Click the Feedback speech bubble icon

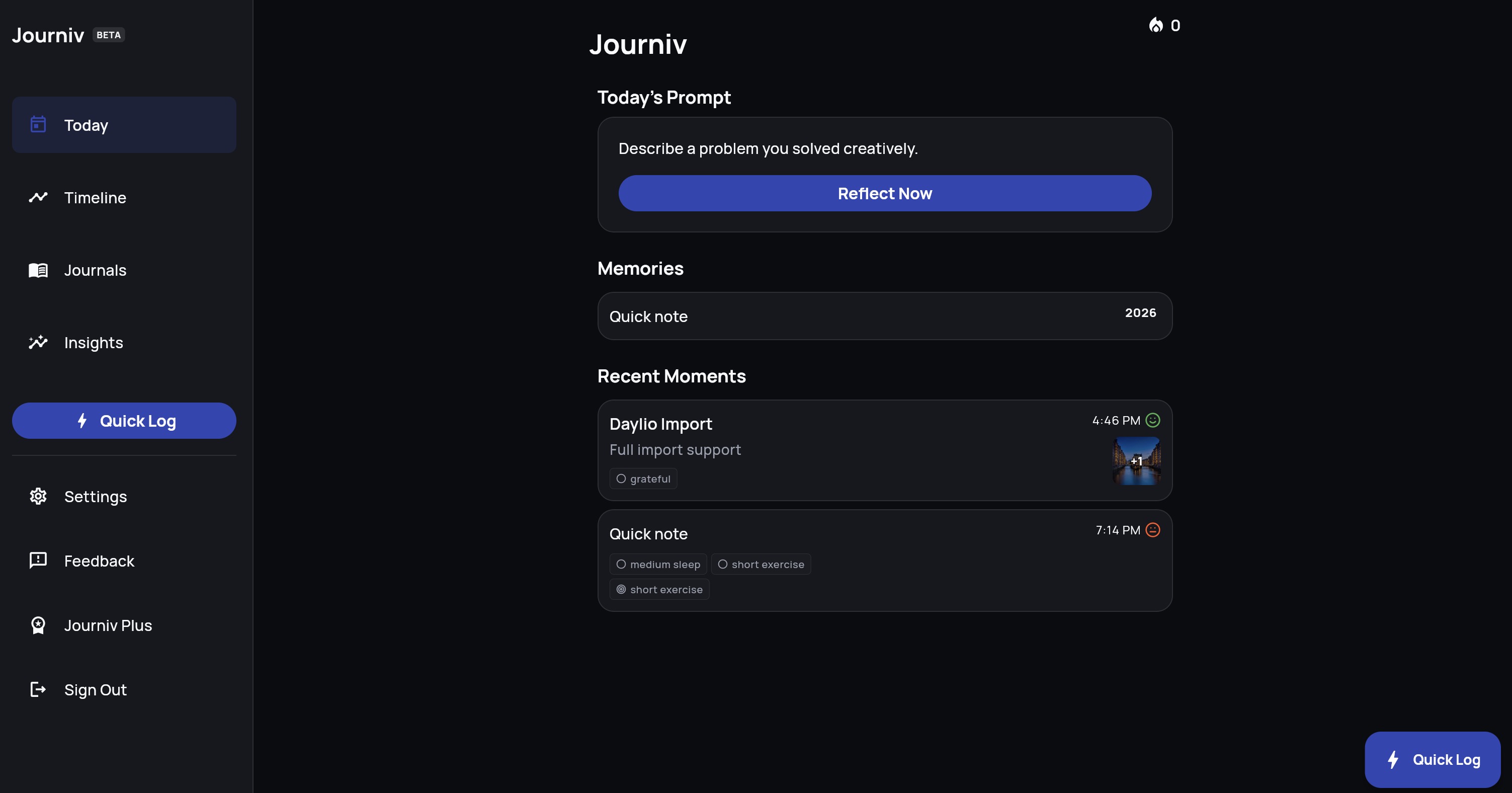(38, 561)
